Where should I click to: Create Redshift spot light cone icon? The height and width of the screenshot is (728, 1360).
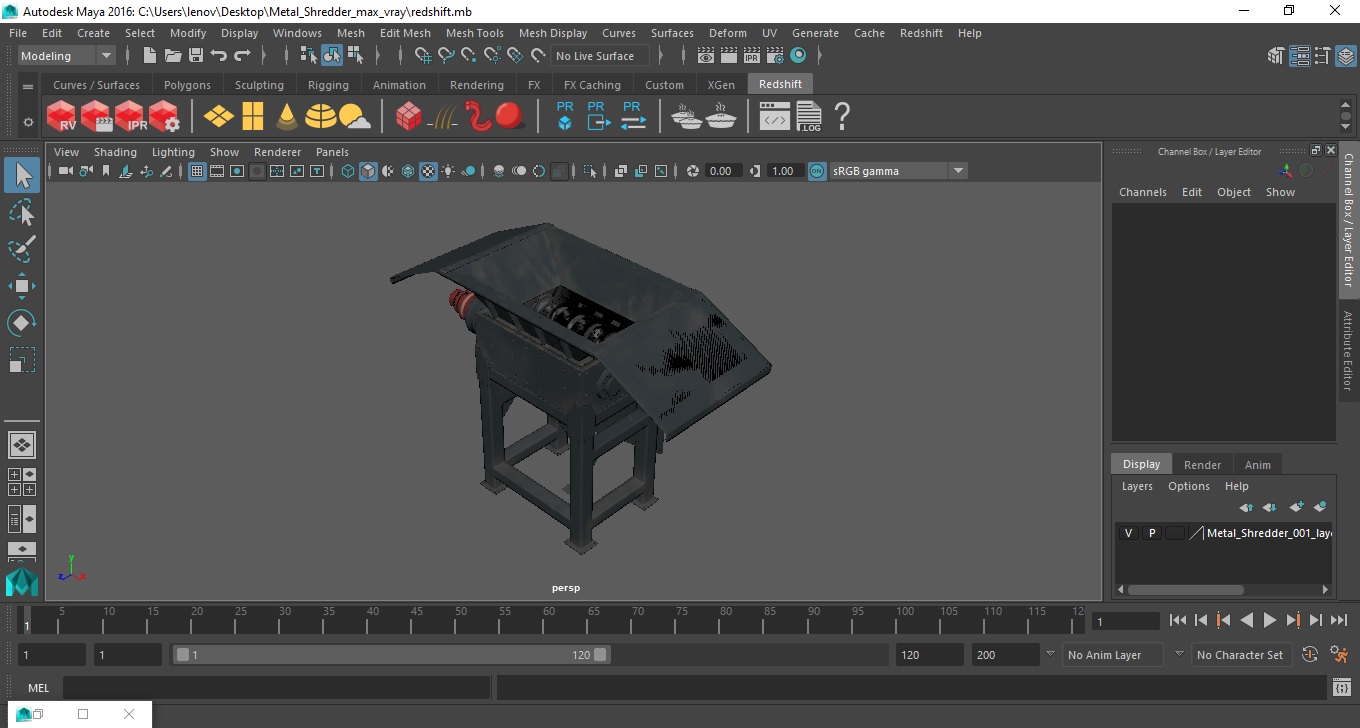point(287,117)
